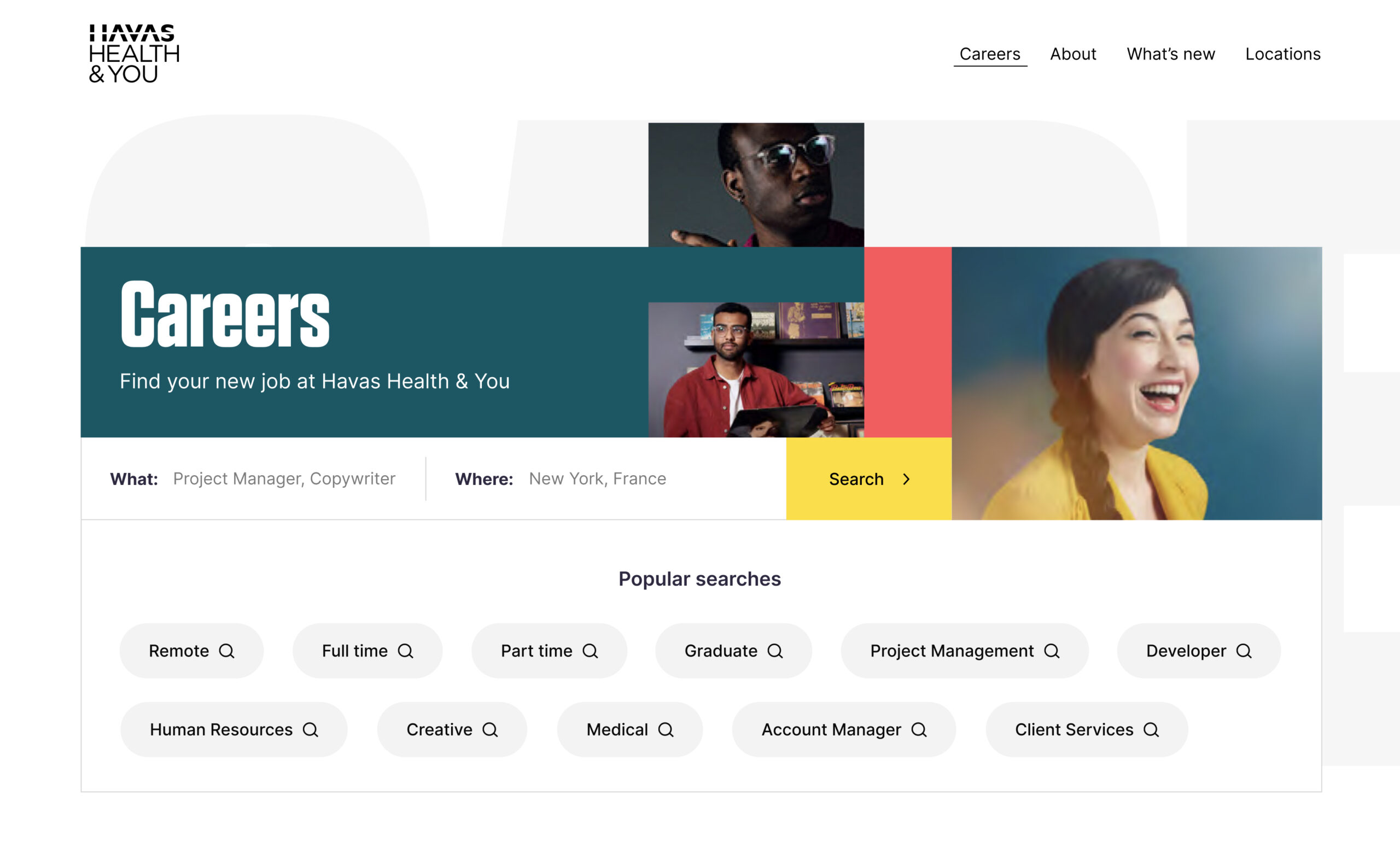This screenshot has height=847, width=1400.
Task: Click magnifier icon on Creative chip
Action: tap(490, 730)
